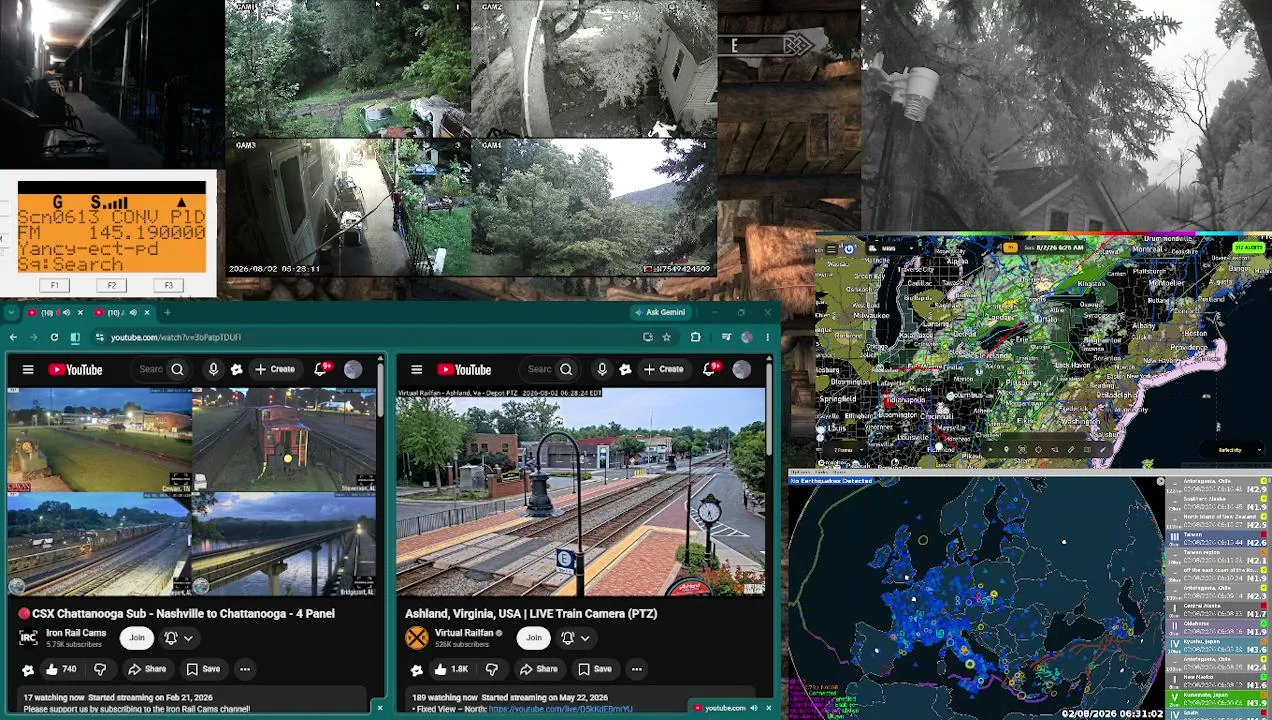Viewport: 1272px width, 720px height.
Task: Open Chrome extensions puzzle icon
Action: (x=696, y=337)
